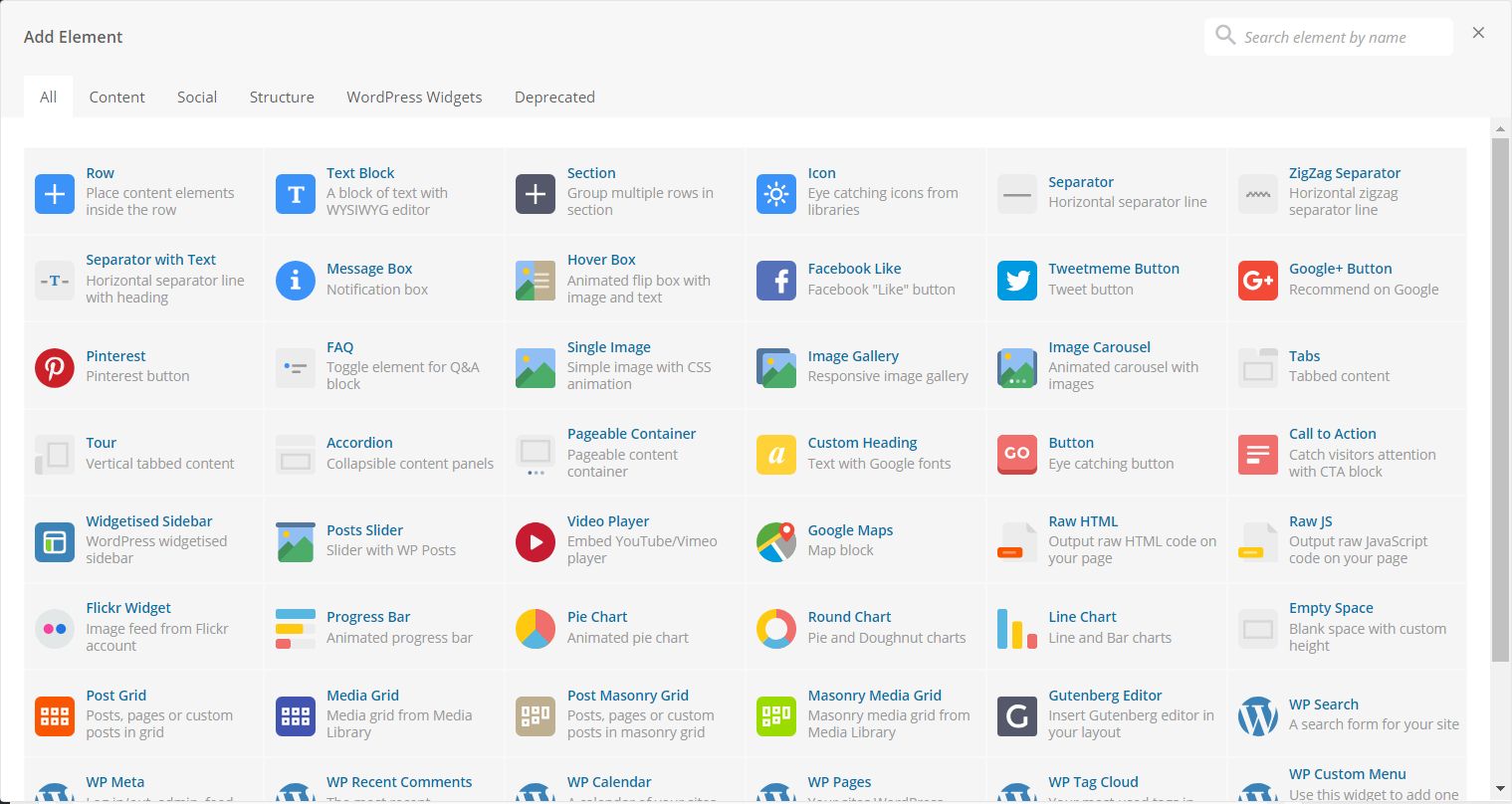Click the scrollbar down arrow

click(x=1500, y=790)
